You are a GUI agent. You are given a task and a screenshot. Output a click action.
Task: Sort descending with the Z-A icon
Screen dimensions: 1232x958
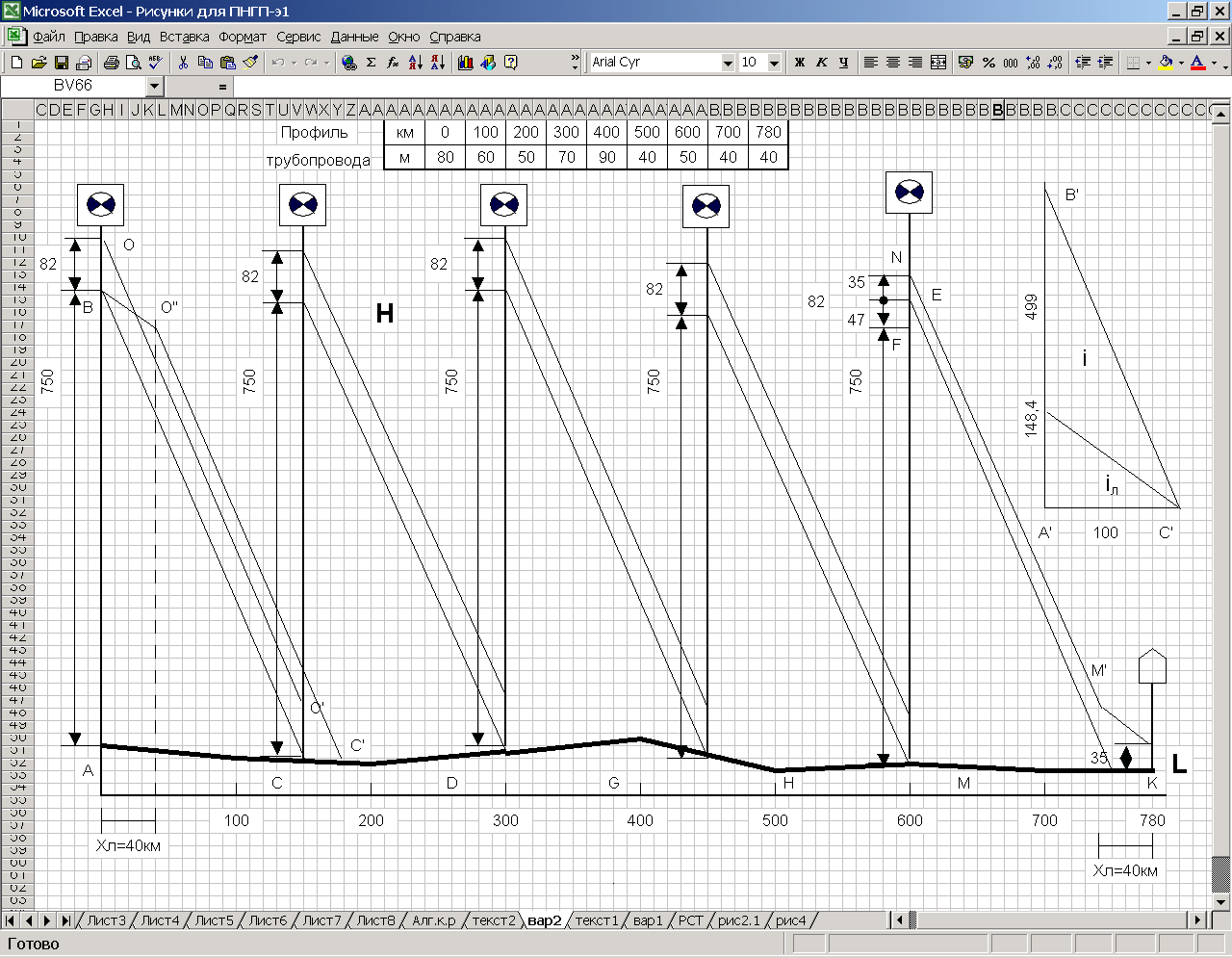pyautogui.click(x=438, y=63)
